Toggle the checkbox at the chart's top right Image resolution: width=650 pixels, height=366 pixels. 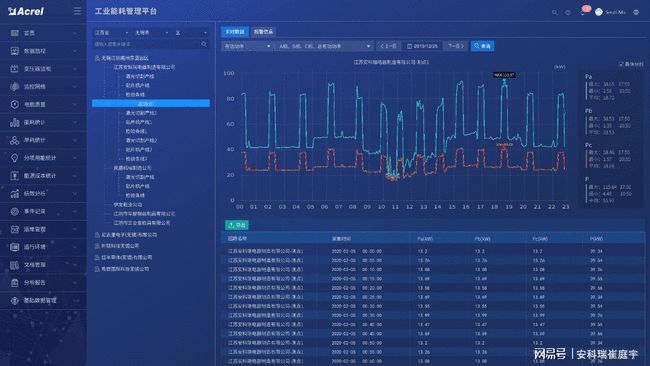point(621,64)
